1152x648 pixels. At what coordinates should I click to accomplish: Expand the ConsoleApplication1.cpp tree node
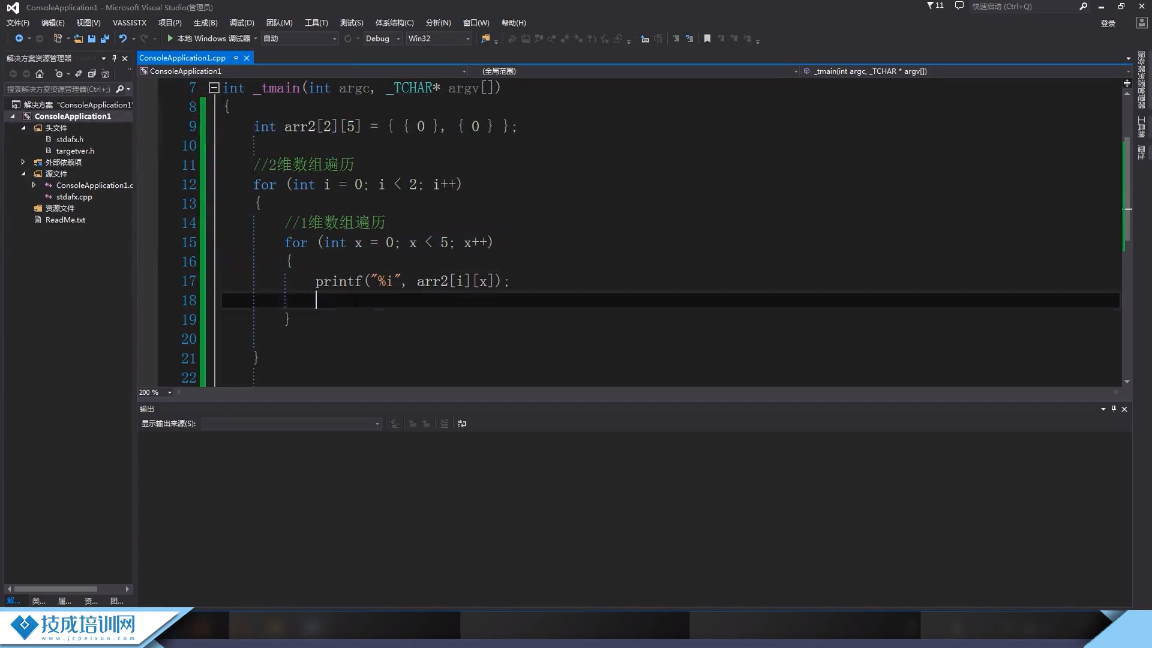pos(34,185)
